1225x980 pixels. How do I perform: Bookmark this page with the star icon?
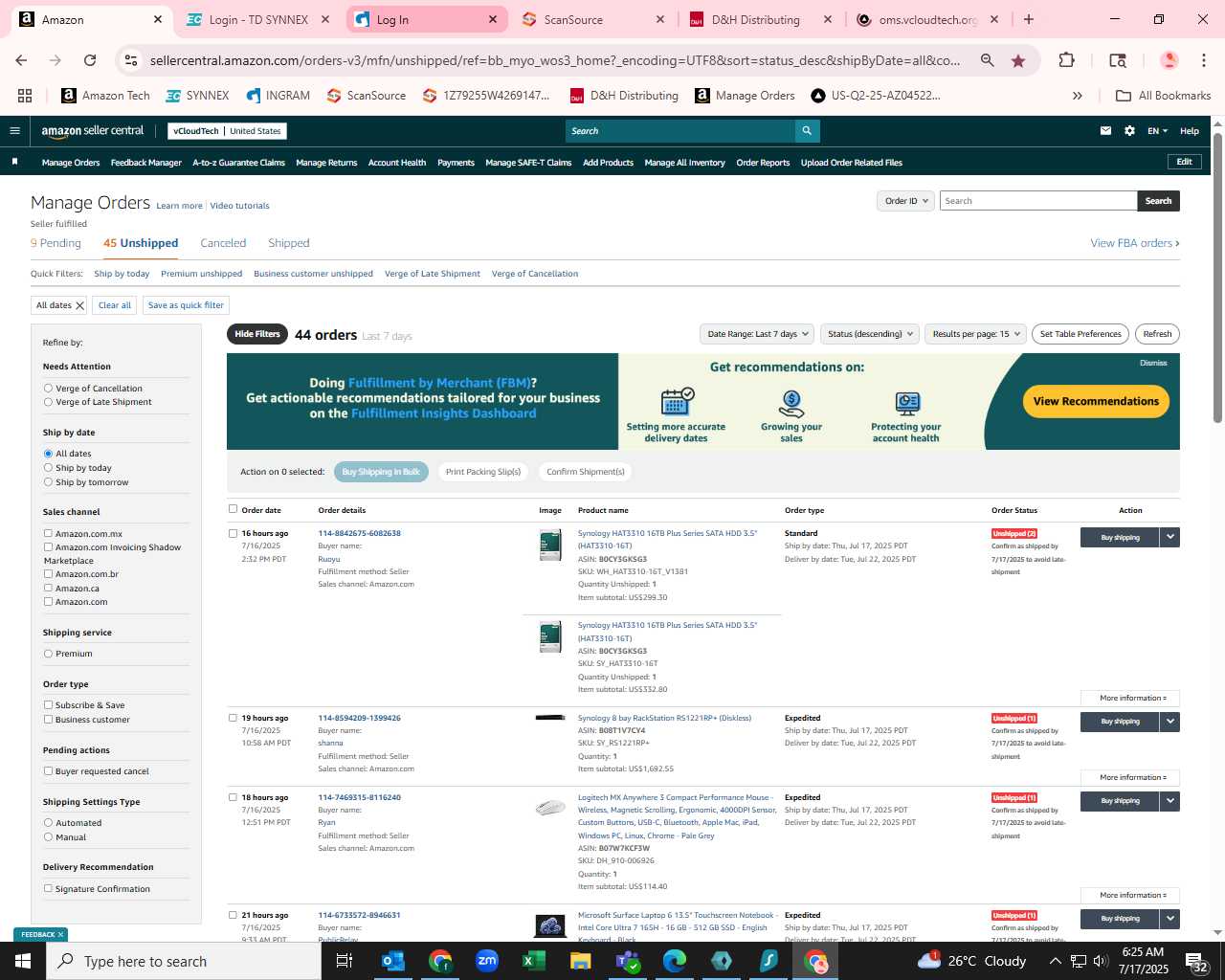[1018, 60]
